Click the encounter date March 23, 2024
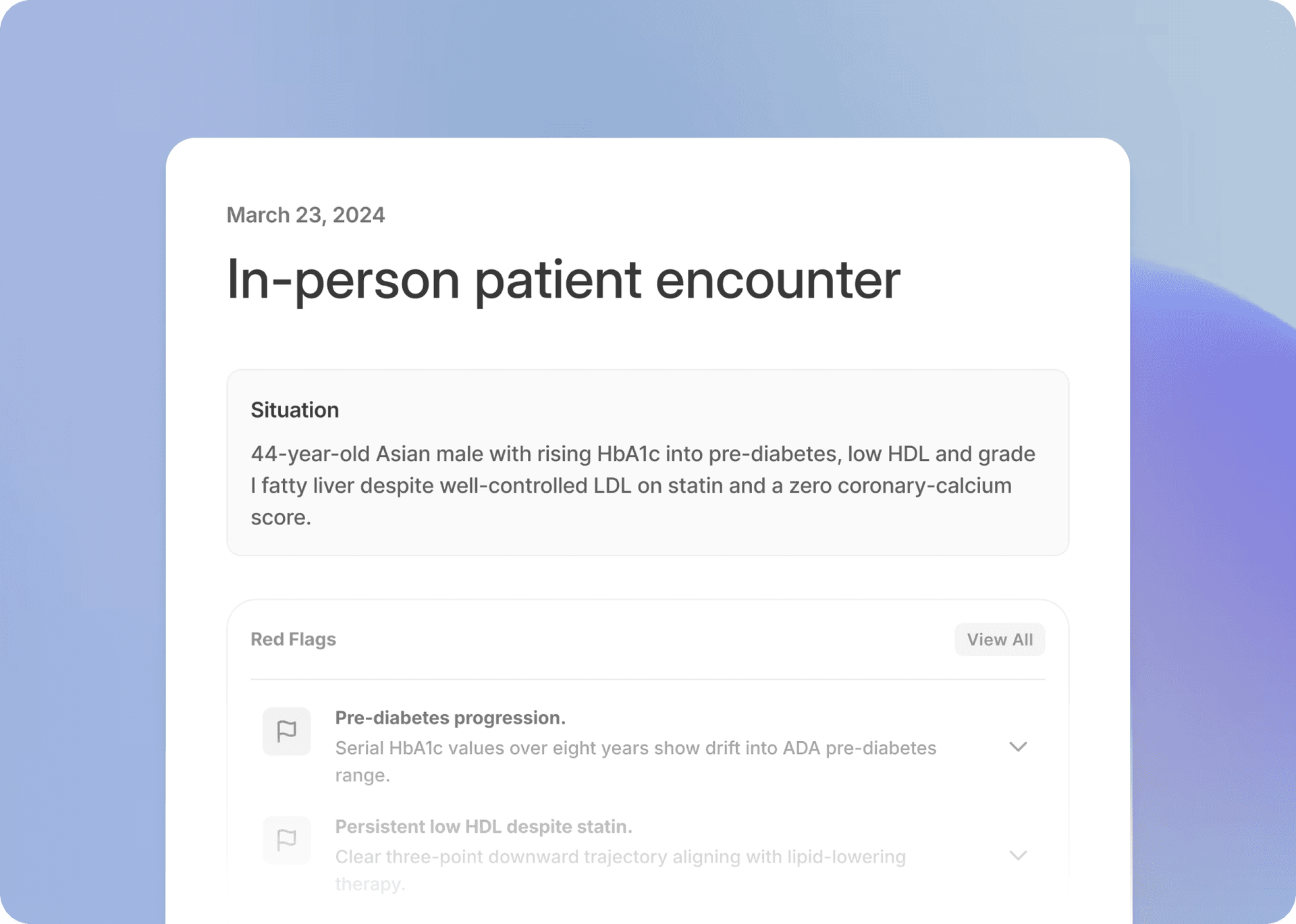Viewport: 1296px width, 924px height. click(304, 215)
